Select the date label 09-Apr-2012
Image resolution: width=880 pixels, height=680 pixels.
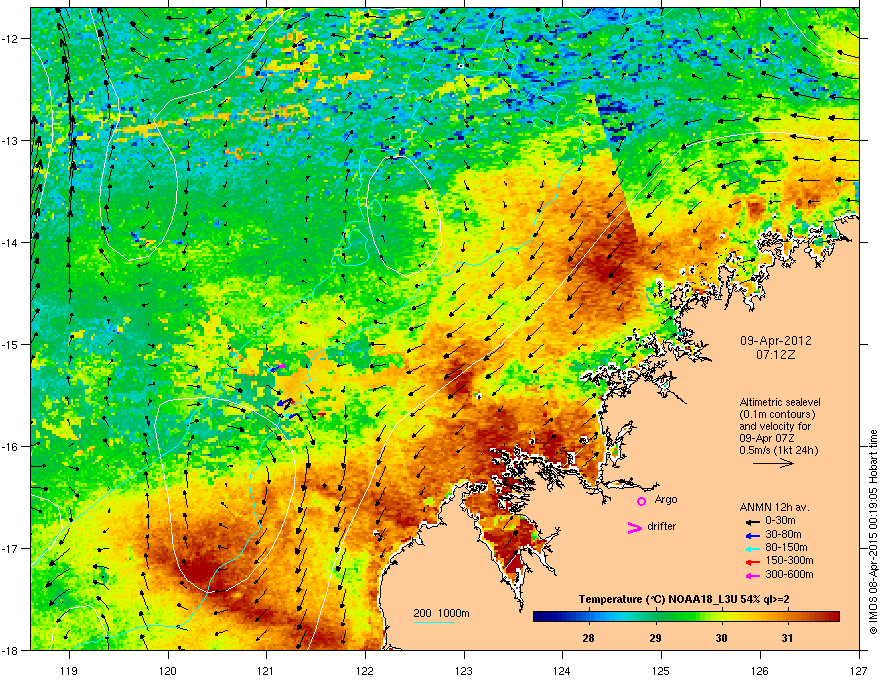click(x=776, y=341)
